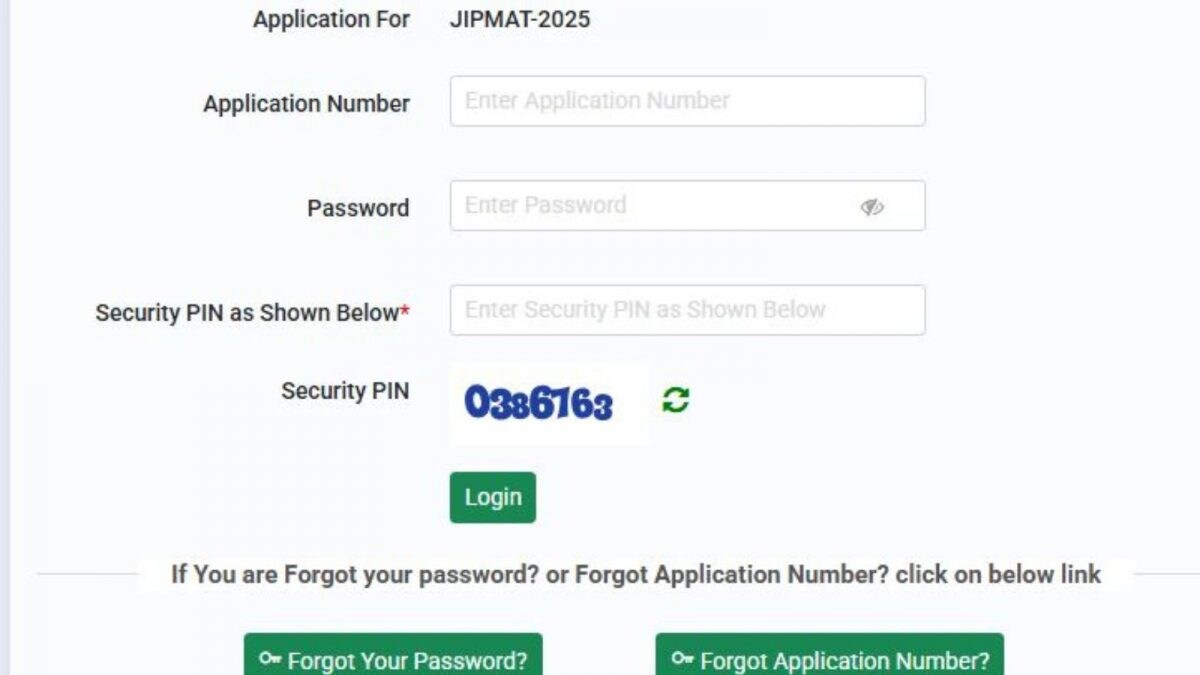Click the Enter Security PIN field
This screenshot has width=1200, height=675.
(688, 310)
